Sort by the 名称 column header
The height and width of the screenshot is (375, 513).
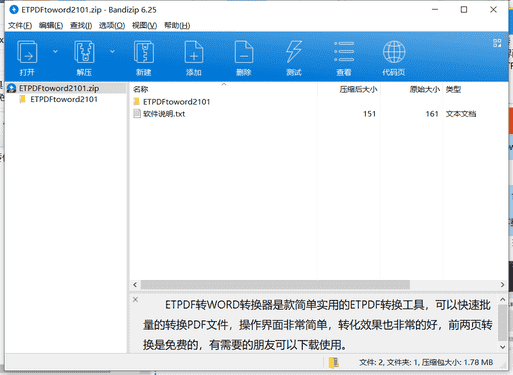(141, 89)
